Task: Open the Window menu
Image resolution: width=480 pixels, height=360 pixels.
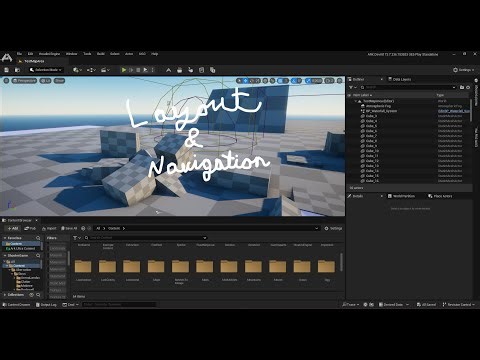Action: pyautogui.click(x=71, y=54)
